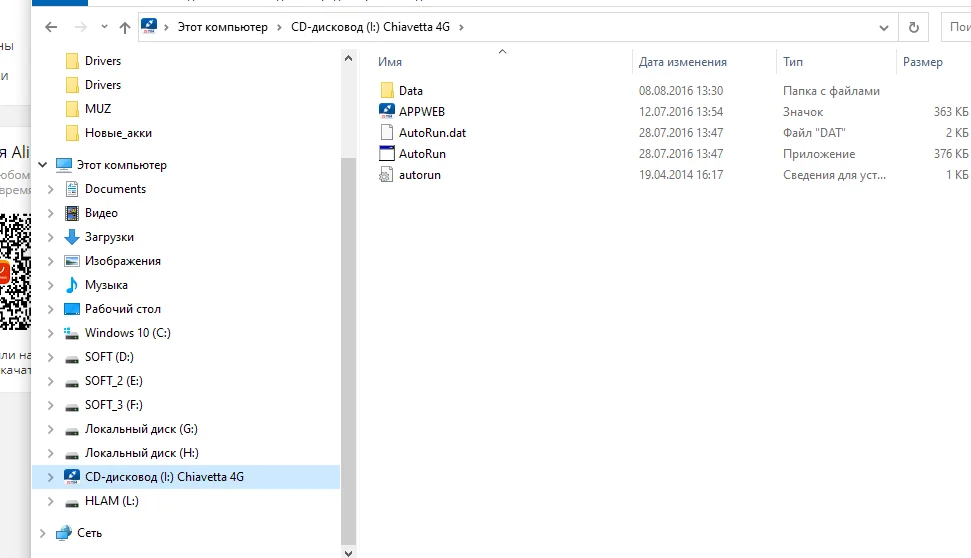Select the AutoRun application icon

click(387, 154)
